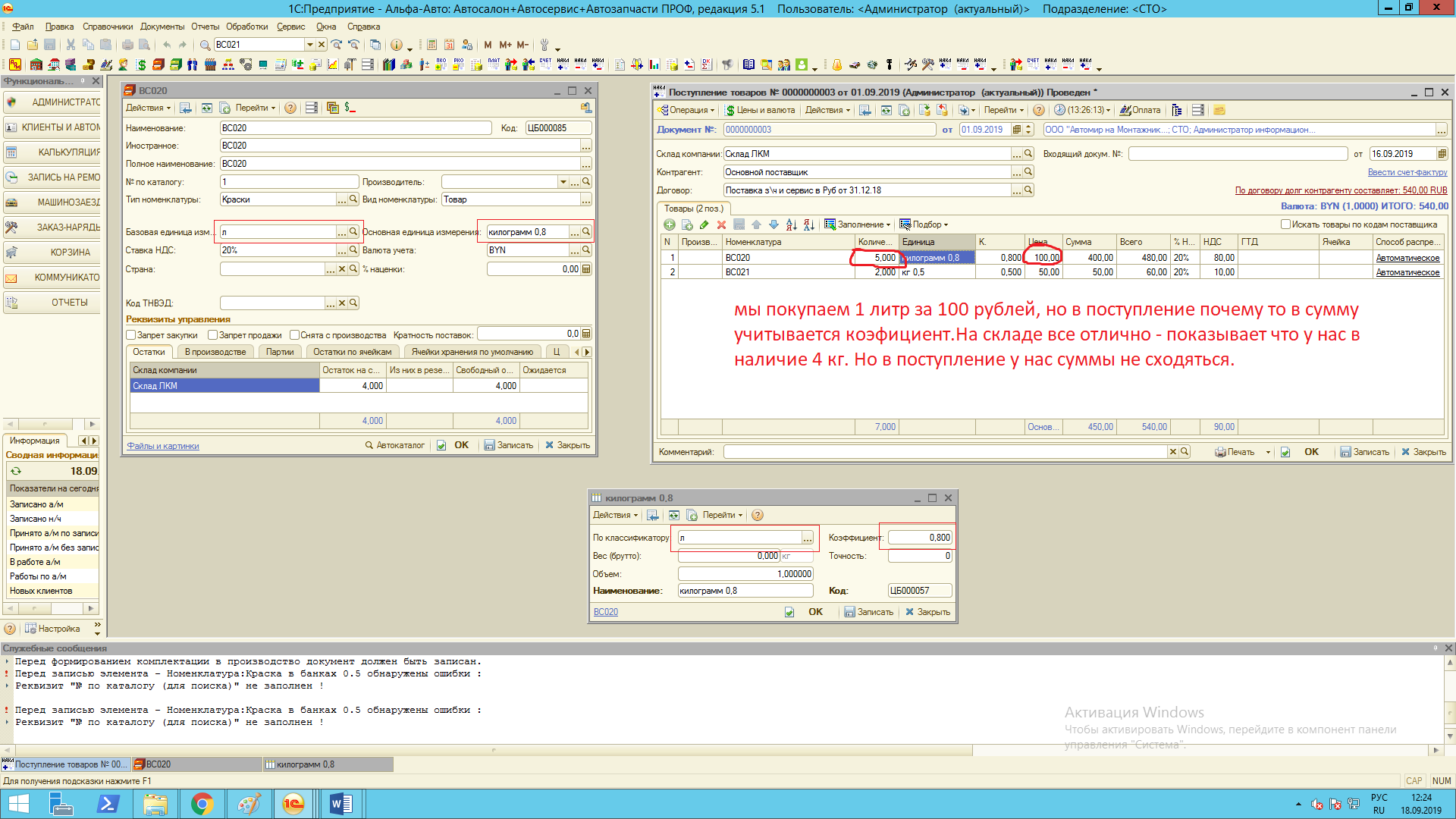1456x819 pixels.
Task: Click the cut scissors icon in main toolbar
Action: tap(71, 45)
